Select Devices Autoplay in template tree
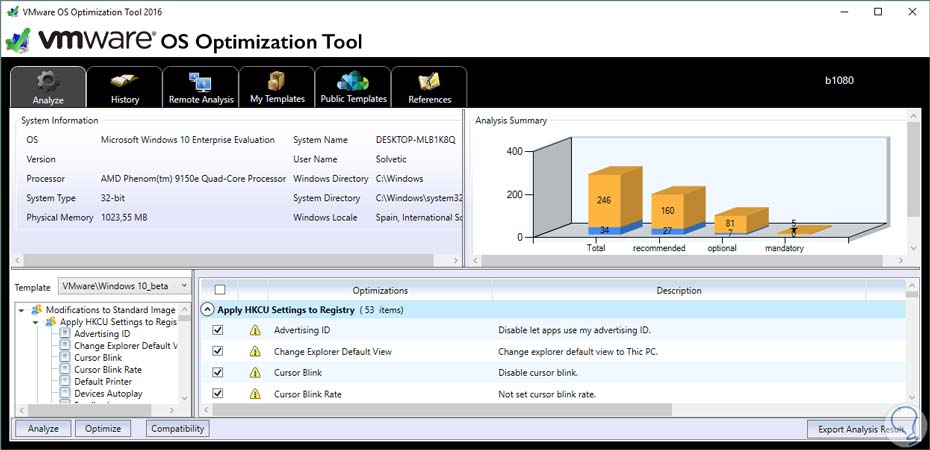This screenshot has width=930, height=450. coord(109,393)
